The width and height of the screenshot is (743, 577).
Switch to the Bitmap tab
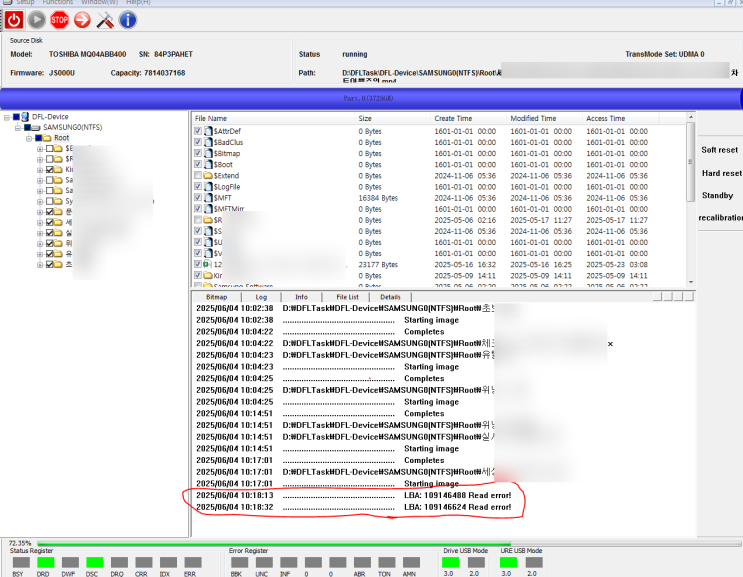217,297
